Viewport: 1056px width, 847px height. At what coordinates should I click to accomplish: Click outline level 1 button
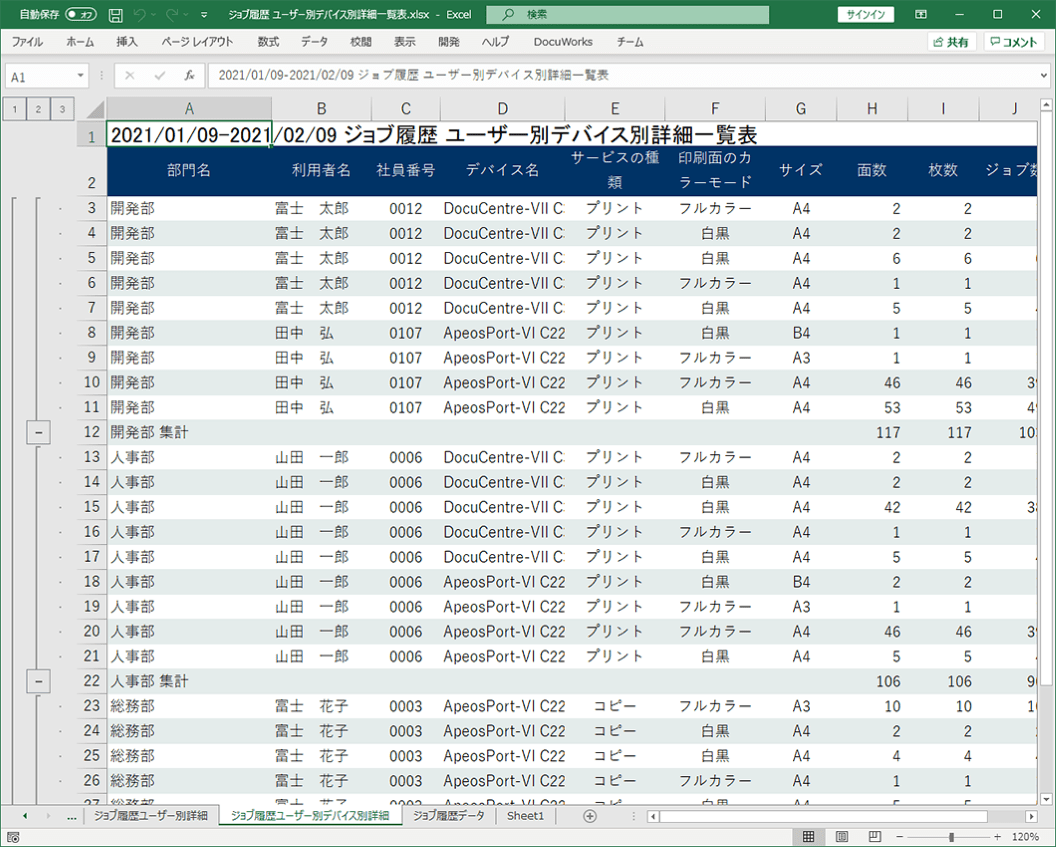pyautogui.click(x=15, y=109)
